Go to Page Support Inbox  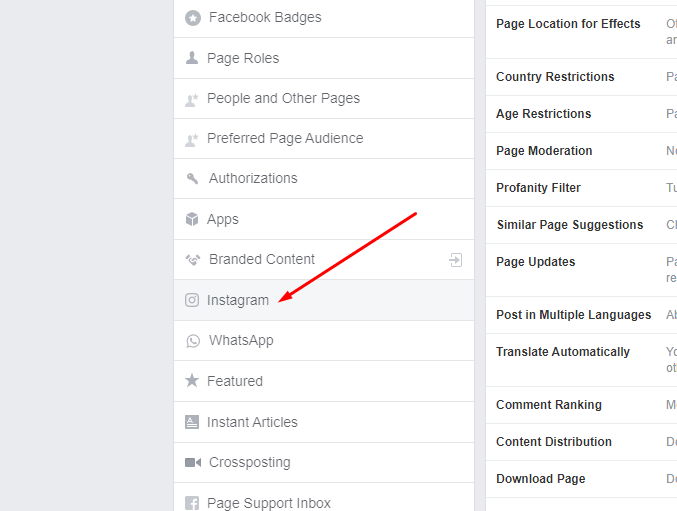(324, 500)
